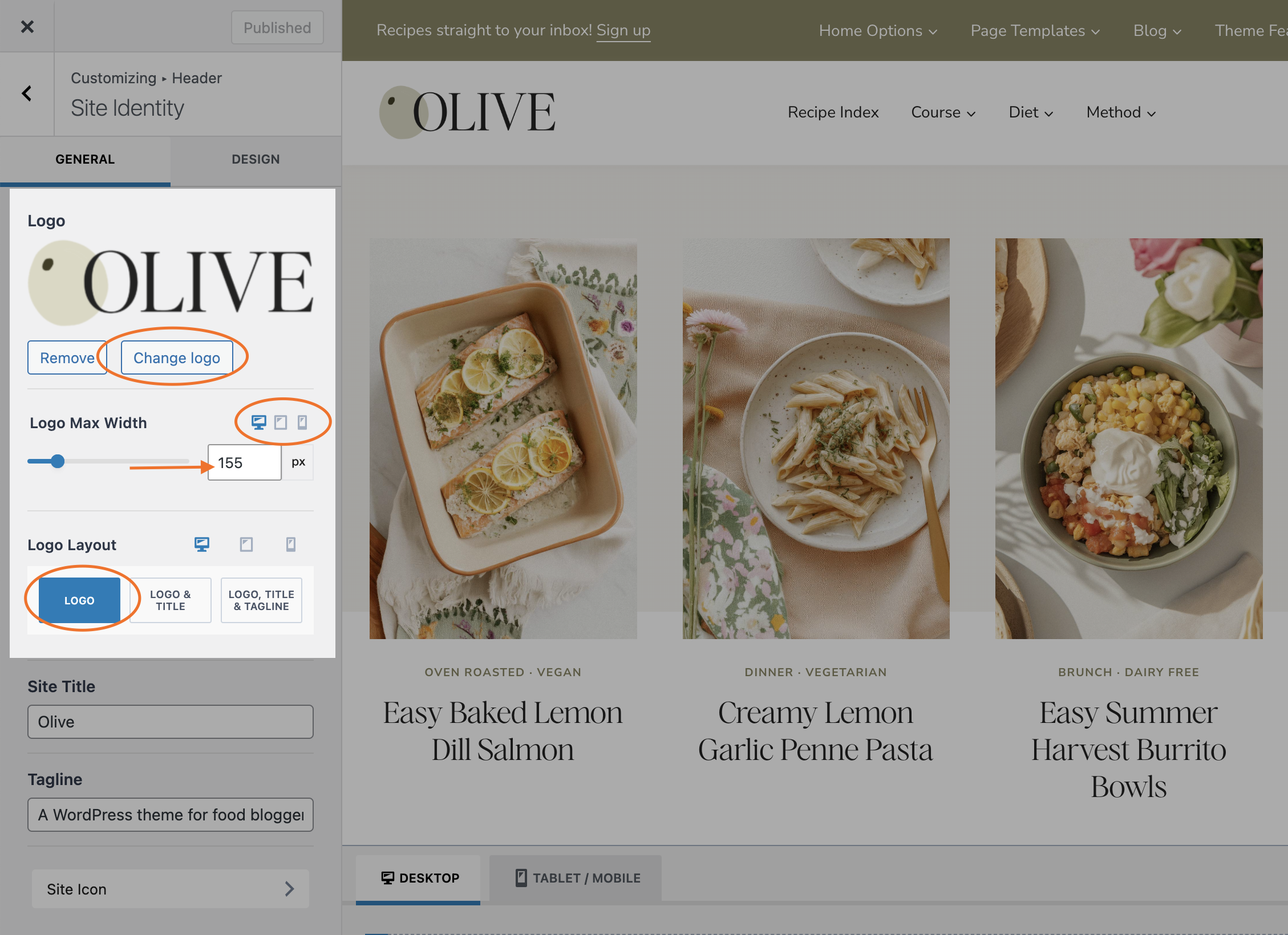
Task: Select tablet icon for Logo Max Width
Action: [x=281, y=422]
